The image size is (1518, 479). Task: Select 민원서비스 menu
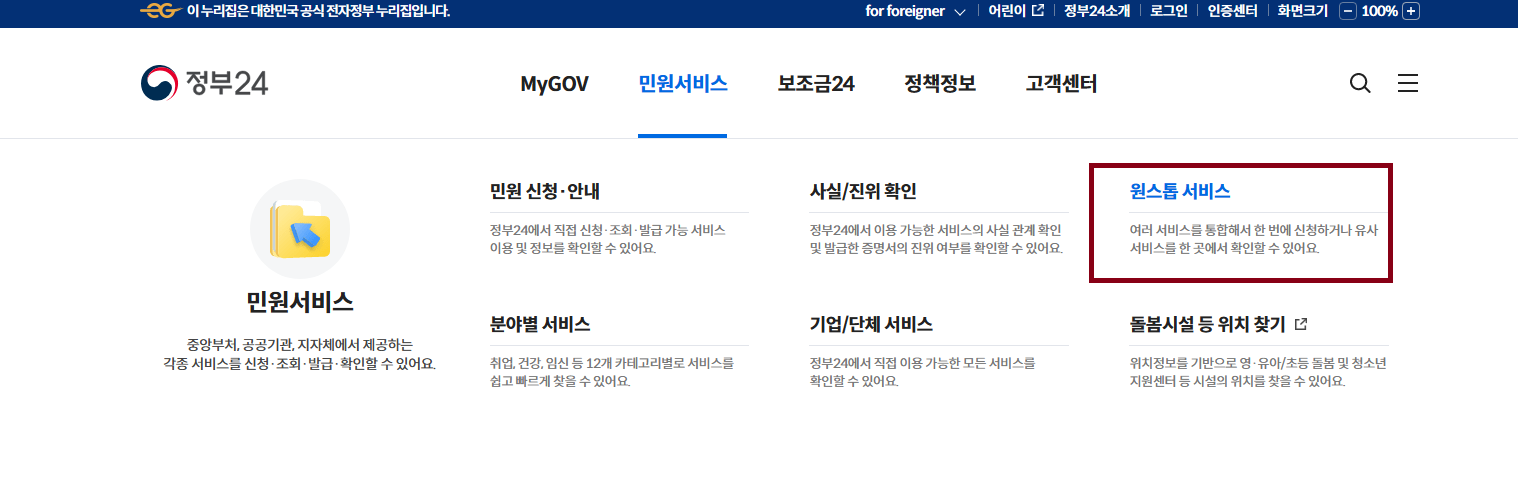click(683, 84)
